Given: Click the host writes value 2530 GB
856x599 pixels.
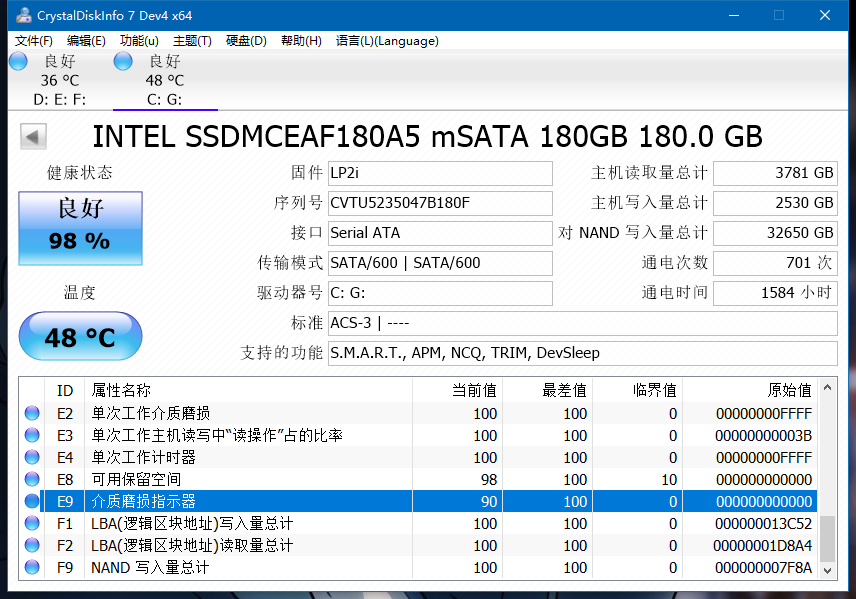Looking at the screenshot, I should [775, 203].
